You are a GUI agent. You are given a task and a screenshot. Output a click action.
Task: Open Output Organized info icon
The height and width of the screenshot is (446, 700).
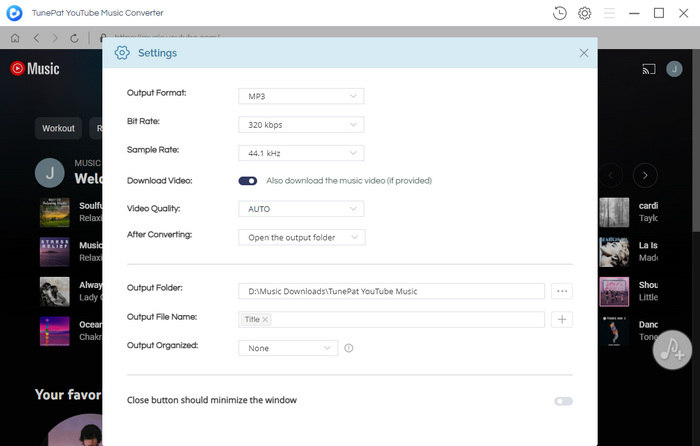click(x=349, y=348)
